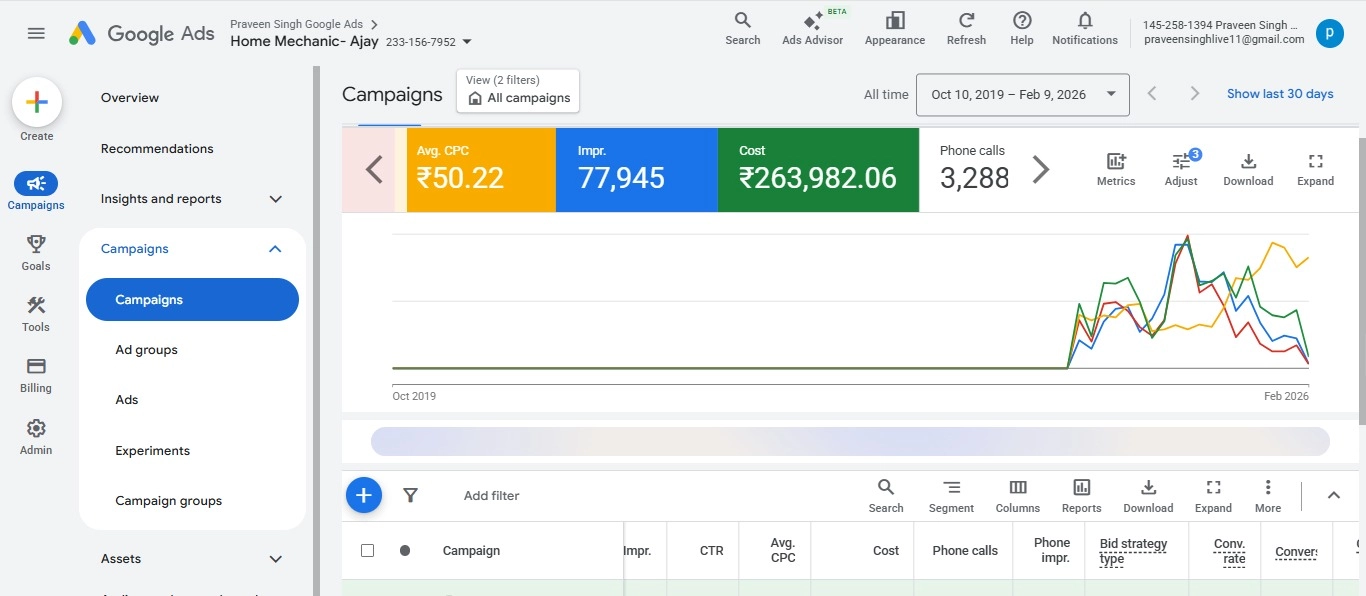Image resolution: width=1366 pixels, height=596 pixels.
Task: Toggle the green Cost metric card
Action: [818, 170]
